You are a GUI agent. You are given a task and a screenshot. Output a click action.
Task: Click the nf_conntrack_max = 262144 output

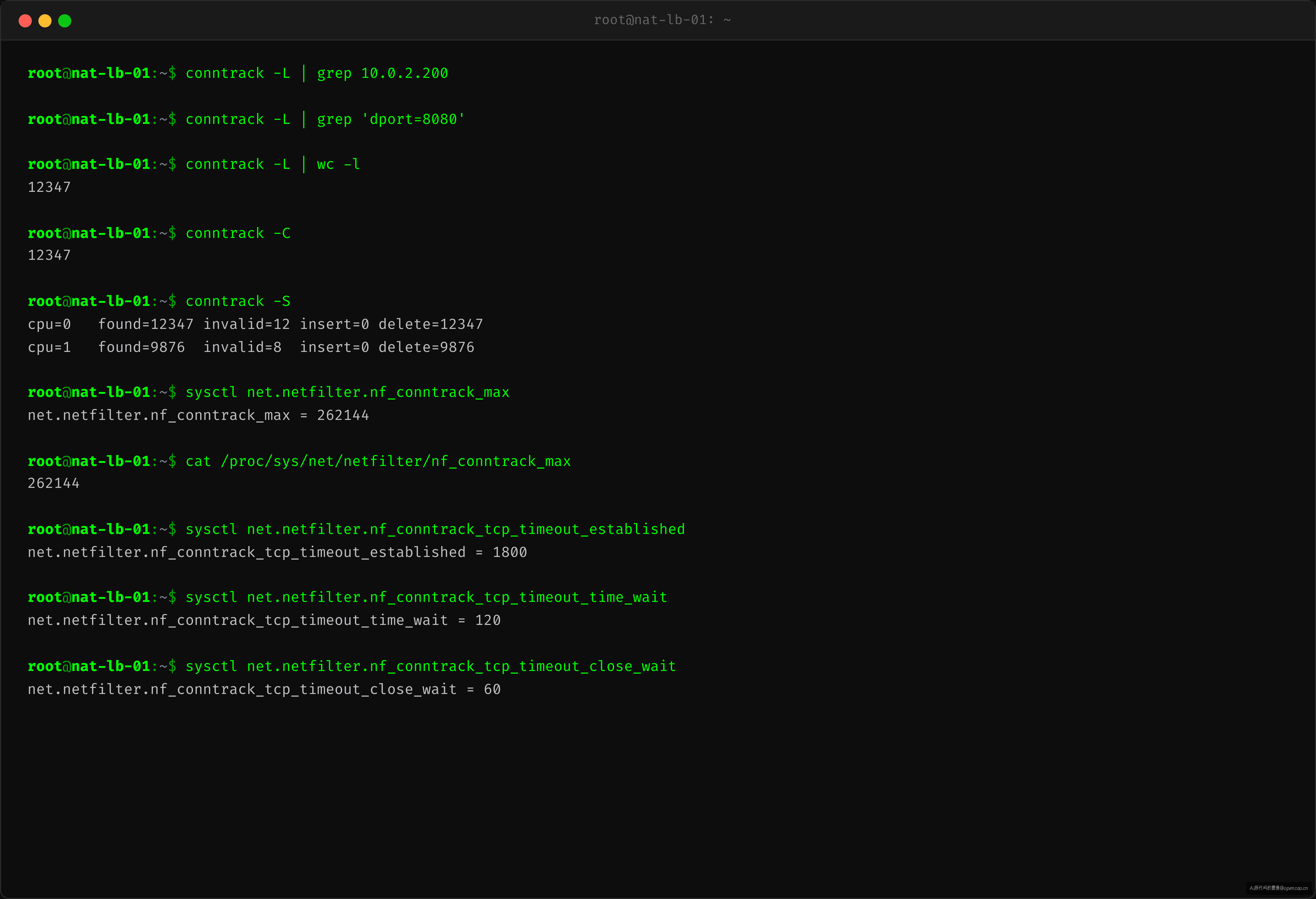click(198, 416)
